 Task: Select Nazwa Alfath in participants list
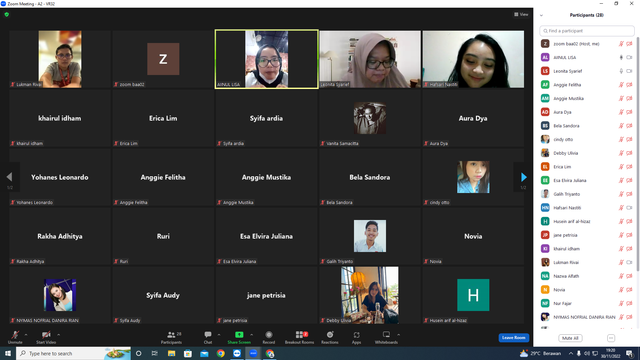pyautogui.click(x=587, y=276)
